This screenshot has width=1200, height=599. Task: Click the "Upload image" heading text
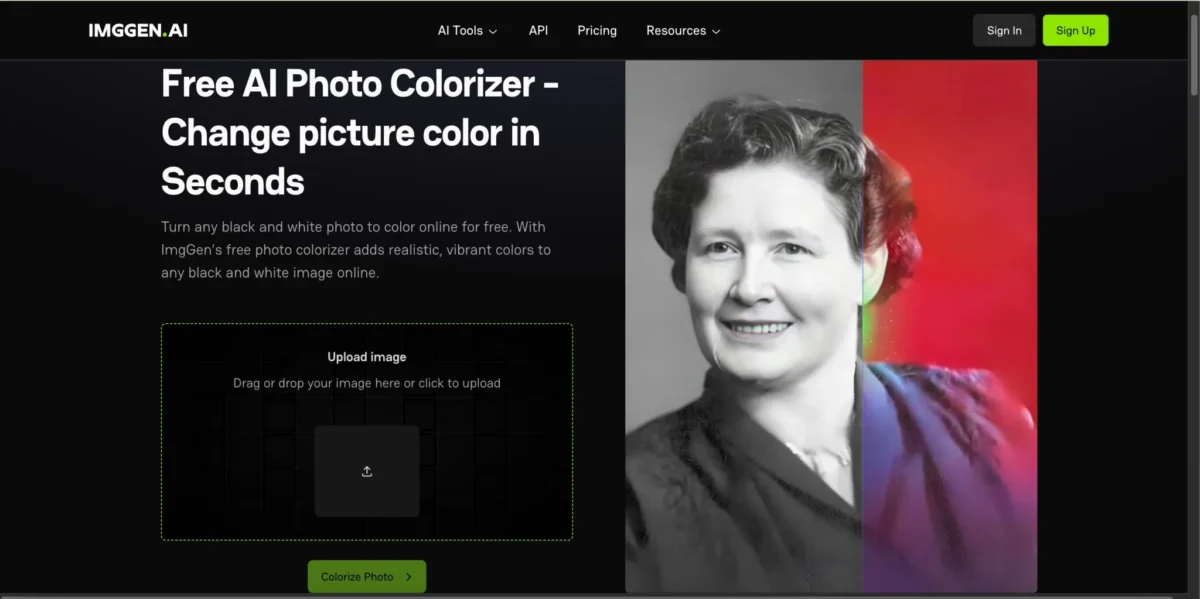tap(367, 357)
